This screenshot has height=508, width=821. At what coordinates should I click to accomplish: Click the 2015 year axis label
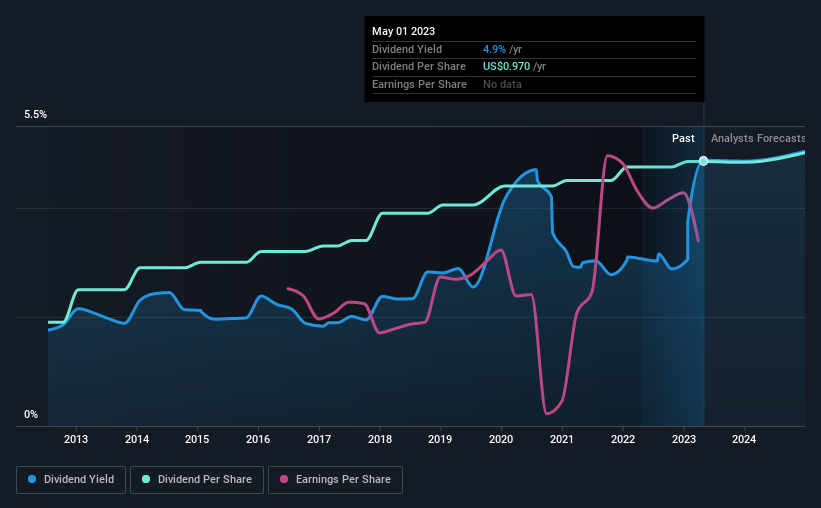(x=197, y=440)
